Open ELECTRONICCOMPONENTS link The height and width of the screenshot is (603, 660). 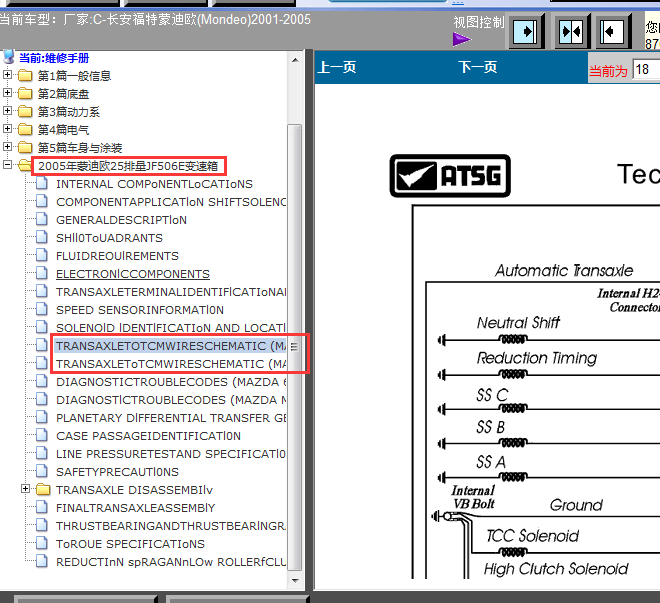133,274
